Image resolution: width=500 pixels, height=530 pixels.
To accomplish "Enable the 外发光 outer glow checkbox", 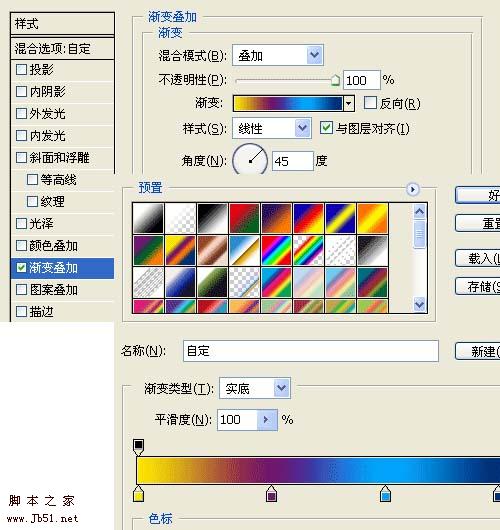I will (x=22, y=114).
